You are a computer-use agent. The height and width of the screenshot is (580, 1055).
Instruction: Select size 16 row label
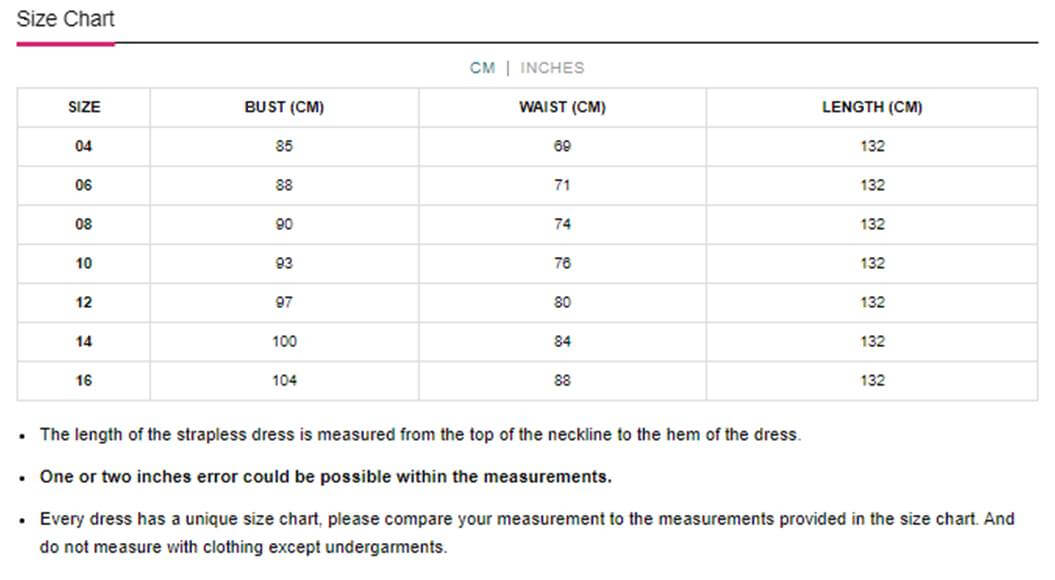click(84, 380)
